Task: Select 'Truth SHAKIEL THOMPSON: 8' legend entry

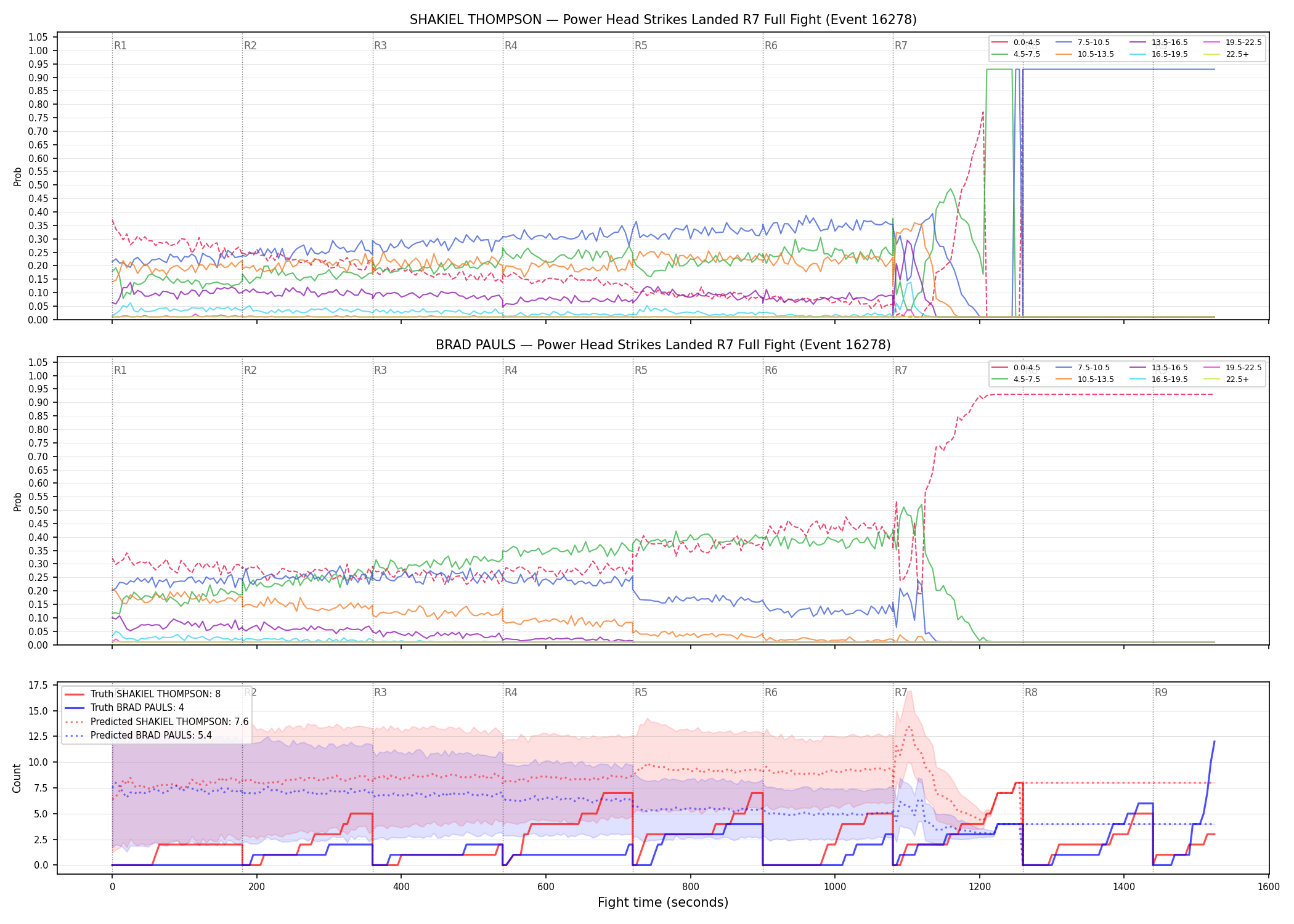Action: tap(143, 694)
